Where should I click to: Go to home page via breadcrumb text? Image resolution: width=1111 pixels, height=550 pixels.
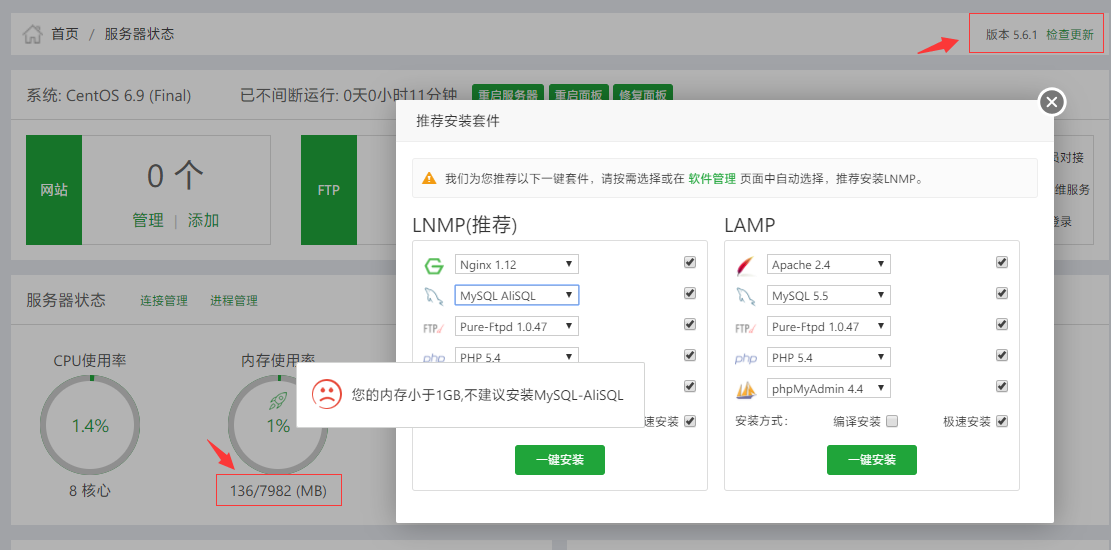(x=65, y=34)
